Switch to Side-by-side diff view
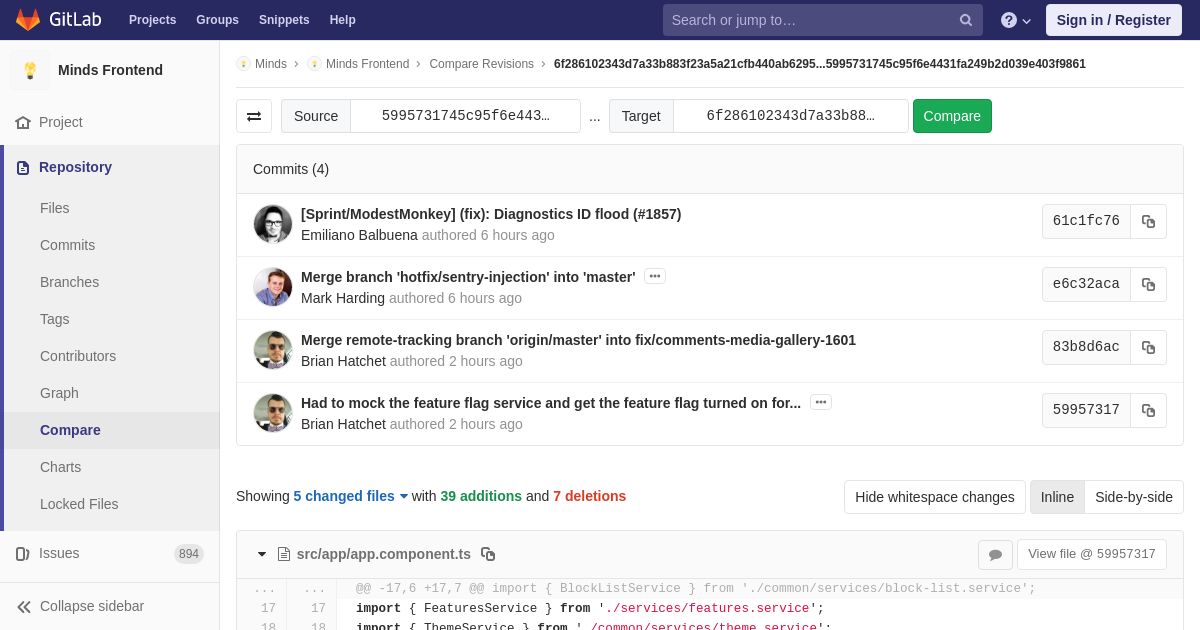 tap(1133, 497)
